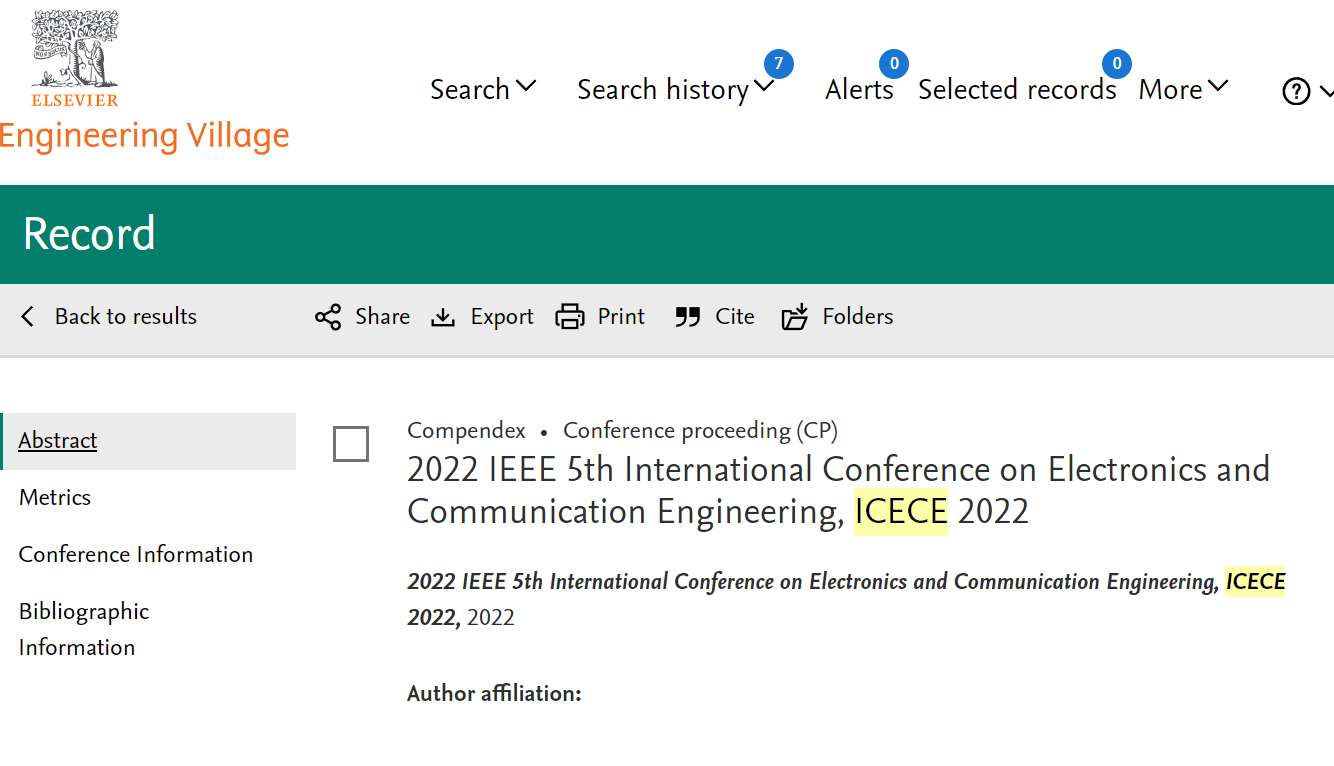Click highlighted ICECE in the title
The image size is (1334, 766).
[x=900, y=512]
